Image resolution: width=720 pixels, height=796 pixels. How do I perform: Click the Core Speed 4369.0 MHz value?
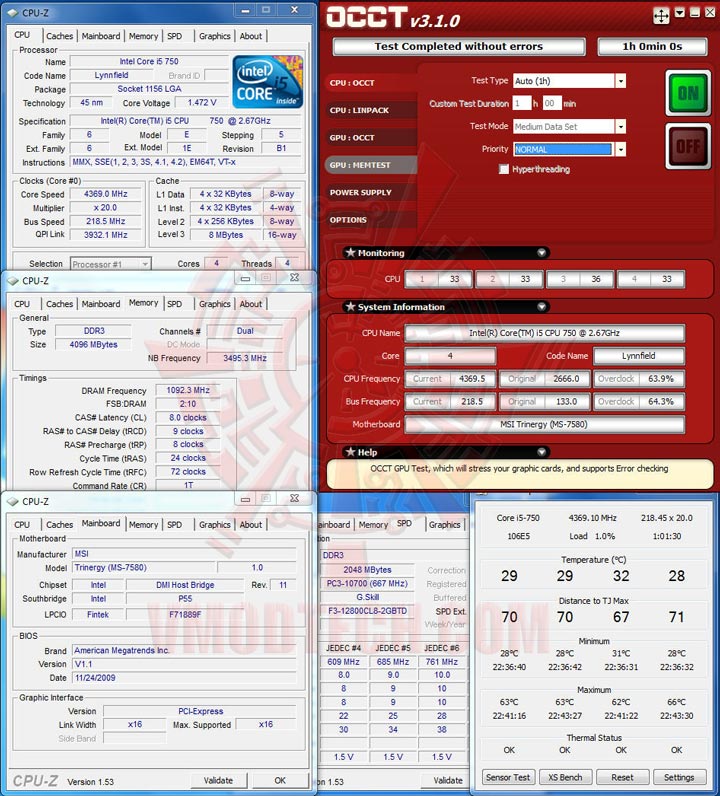click(x=106, y=194)
